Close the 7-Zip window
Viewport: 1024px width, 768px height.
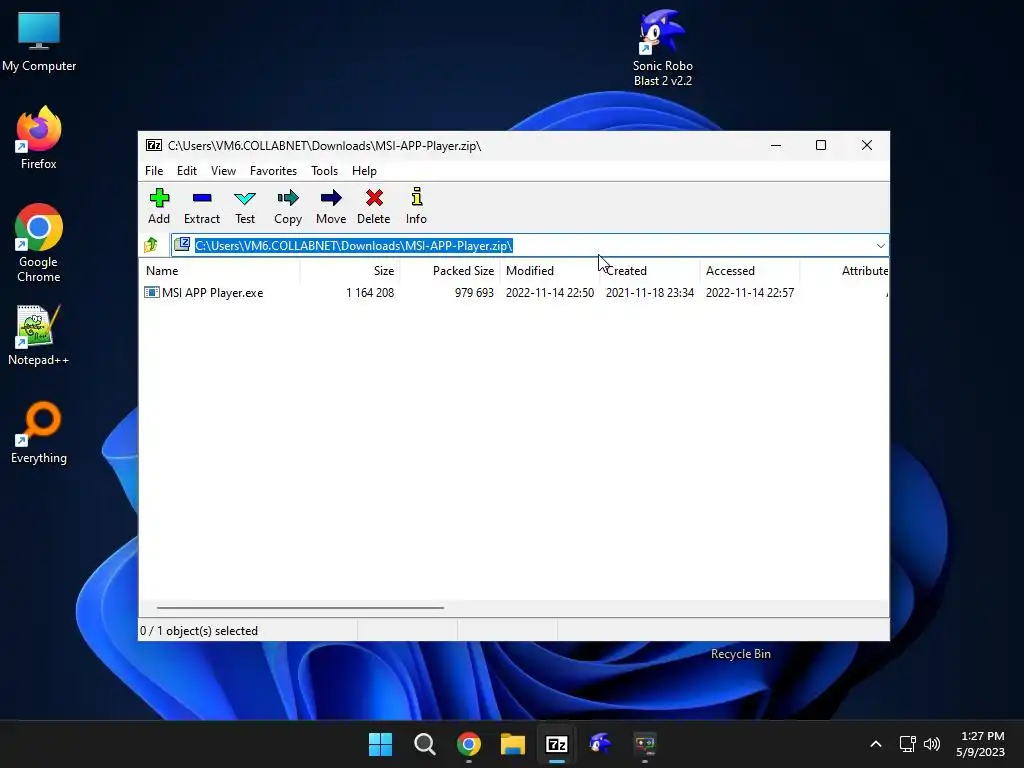[x=867, y=145]
